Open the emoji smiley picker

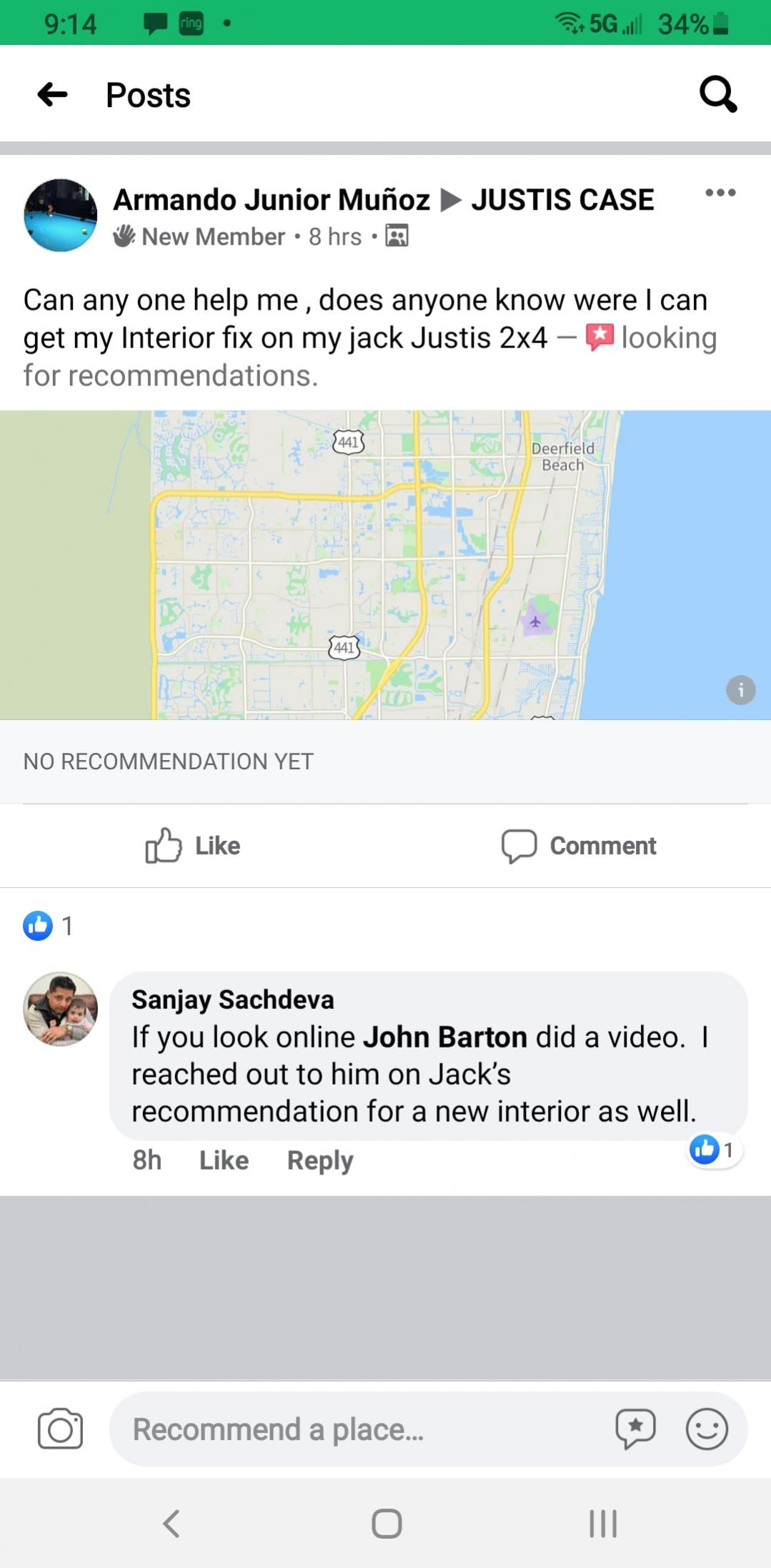(707, 1429)
